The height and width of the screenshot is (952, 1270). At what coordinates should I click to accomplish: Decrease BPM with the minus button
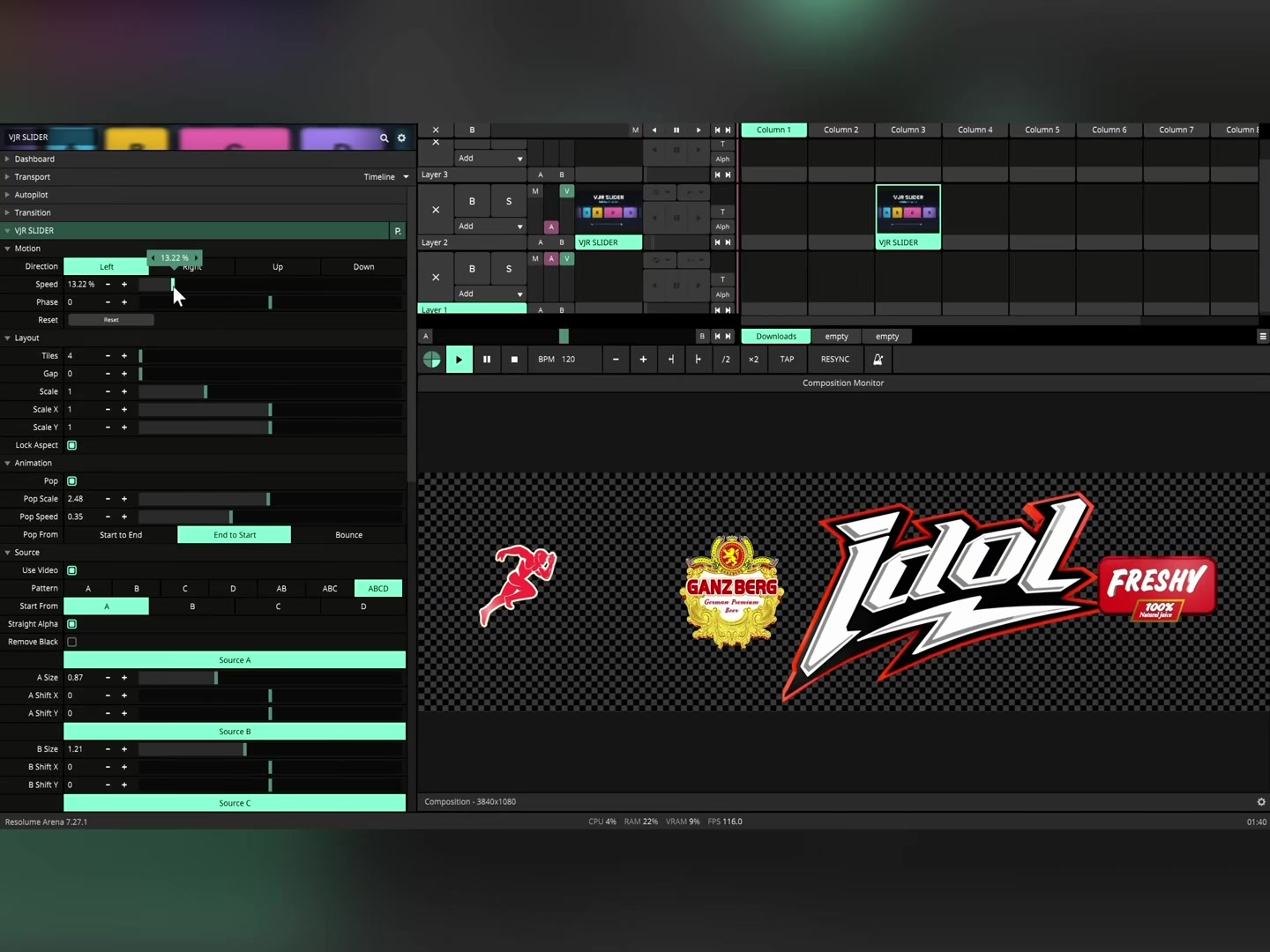click(x=616, y=360)
